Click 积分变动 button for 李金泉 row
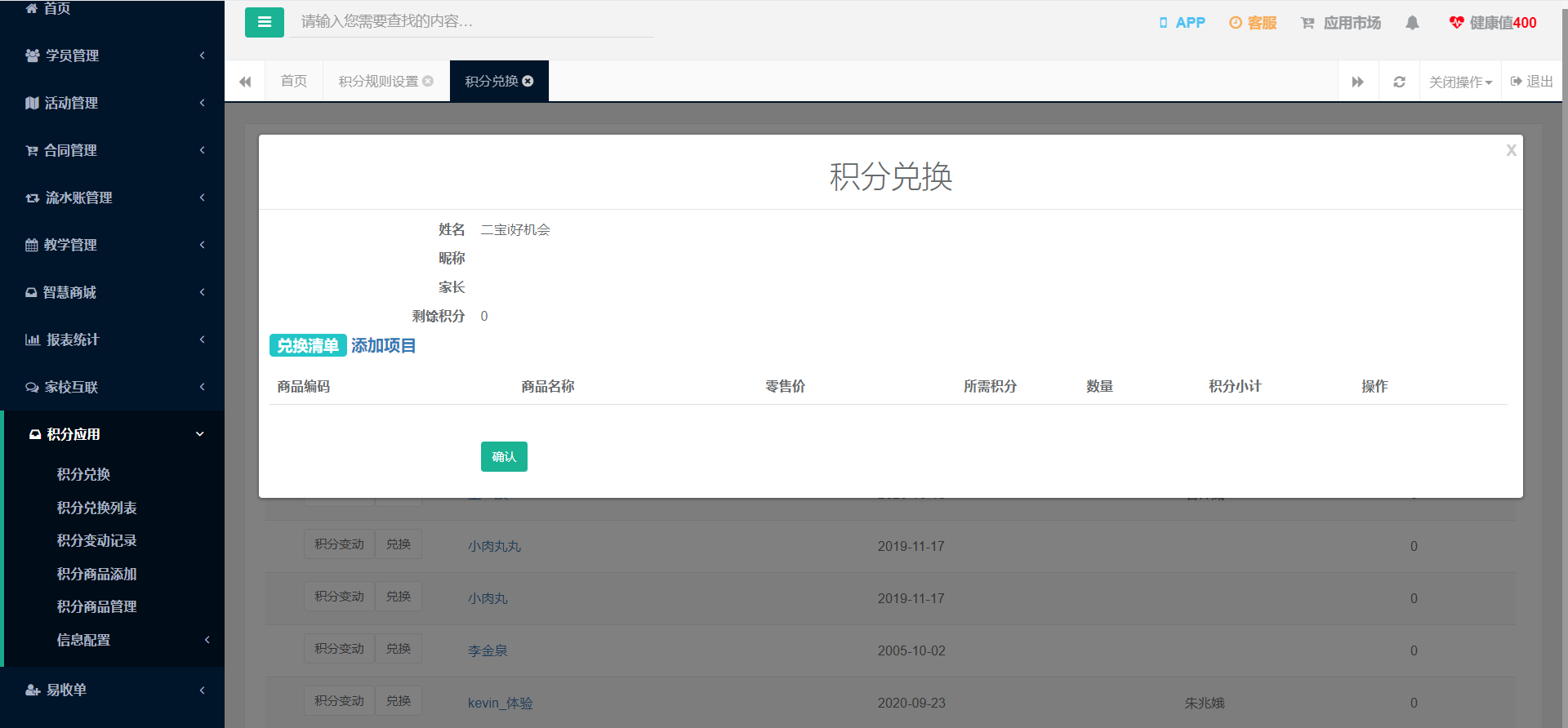Screen dimensions: 1568x728 [x=339, y=649]
